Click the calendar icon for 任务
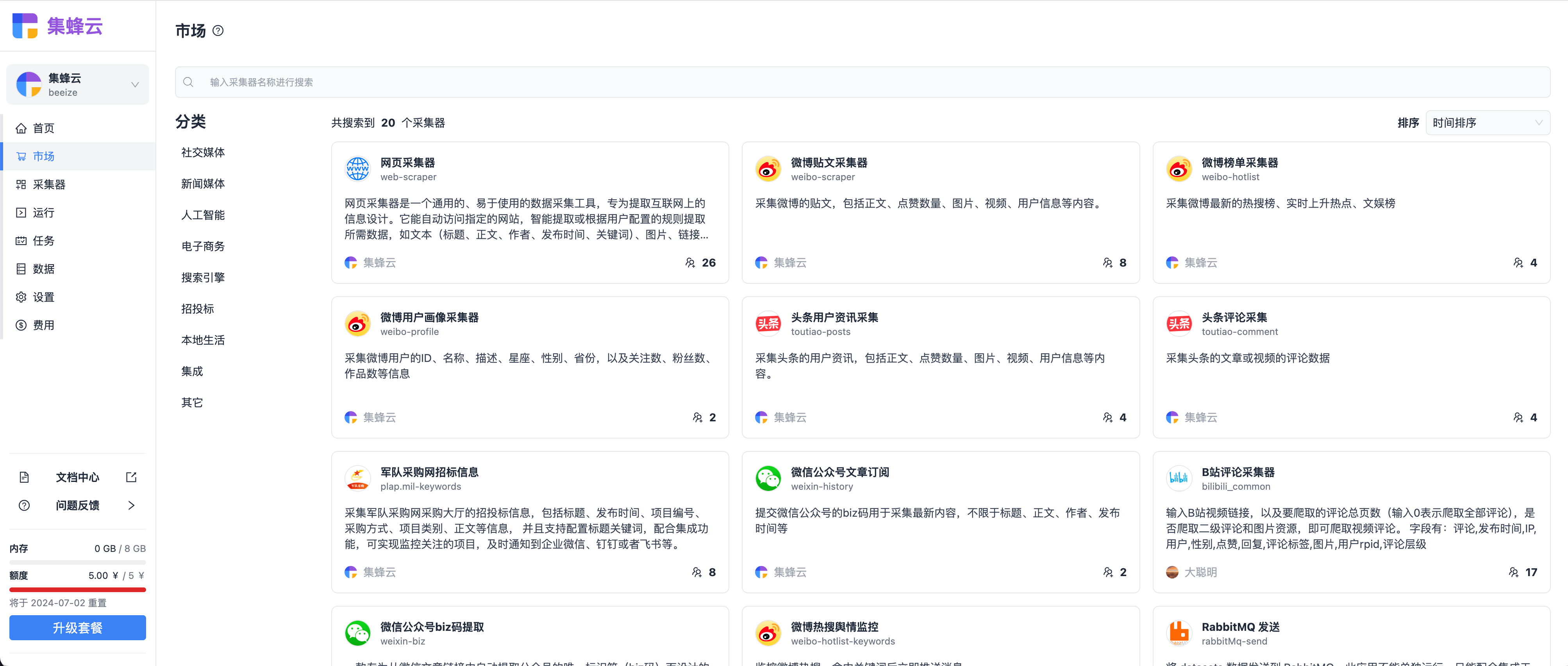The height and width of the screenshot is (666, 1568). (21, 241)
